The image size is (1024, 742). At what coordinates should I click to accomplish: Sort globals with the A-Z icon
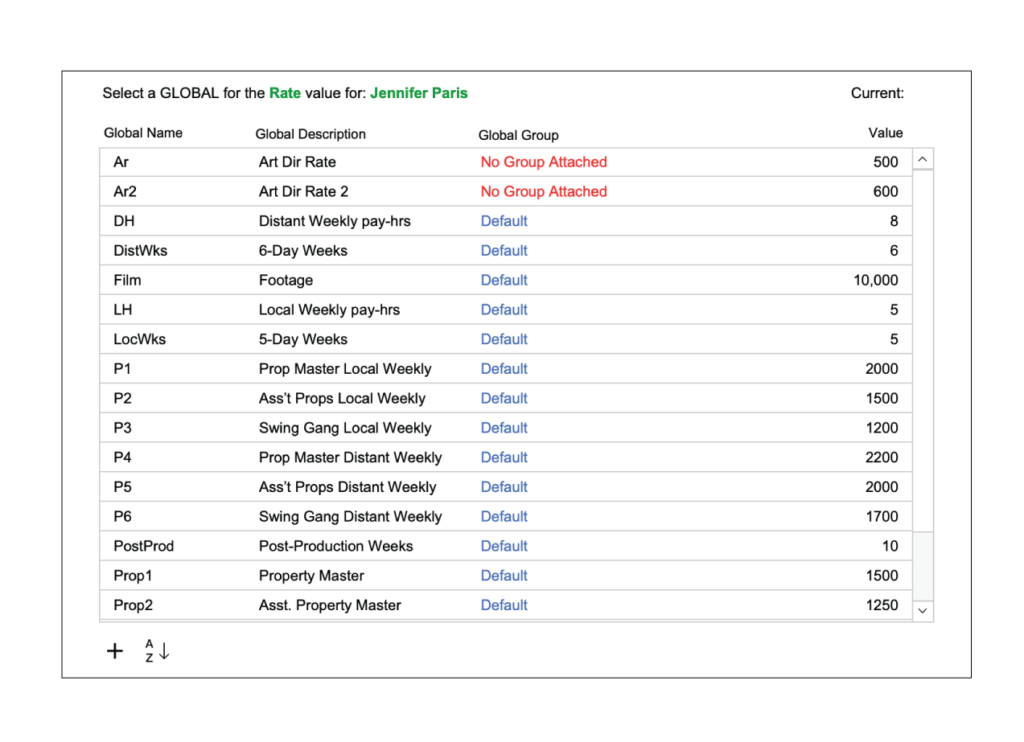click(157, 651)
